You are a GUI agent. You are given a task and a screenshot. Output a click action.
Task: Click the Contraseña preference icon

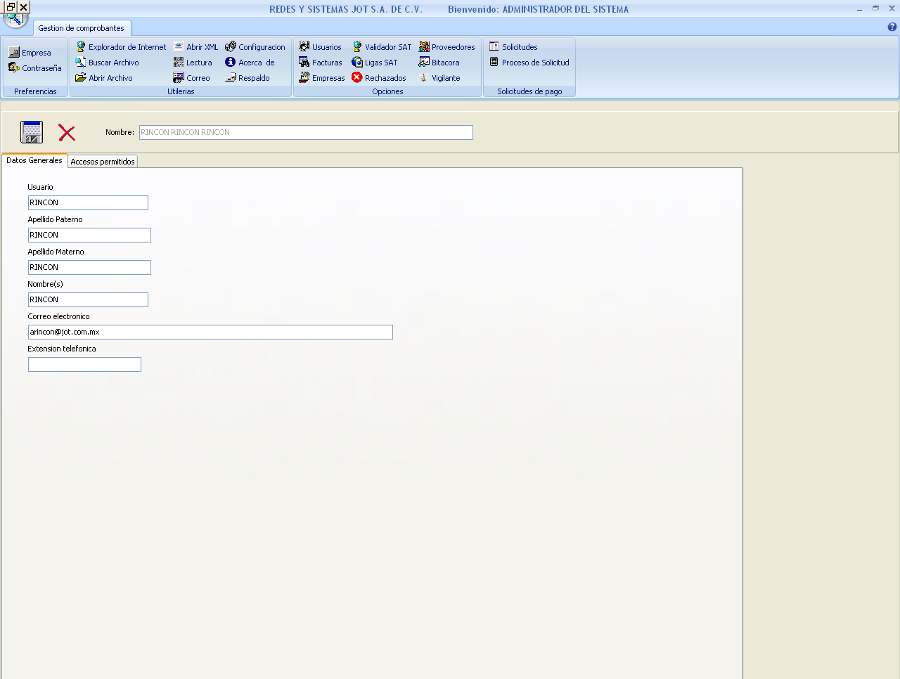(x=35, y=68)
